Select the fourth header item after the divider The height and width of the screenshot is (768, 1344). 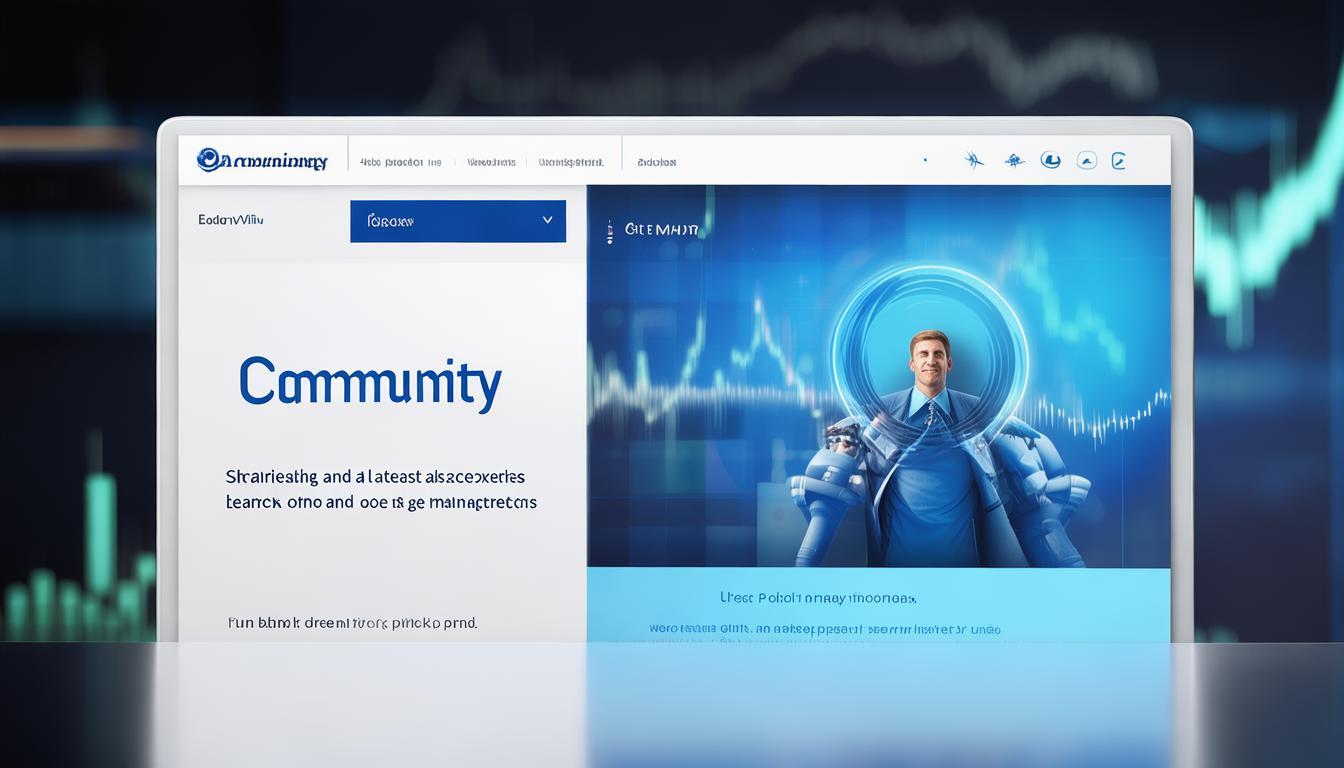click(657, 162)
